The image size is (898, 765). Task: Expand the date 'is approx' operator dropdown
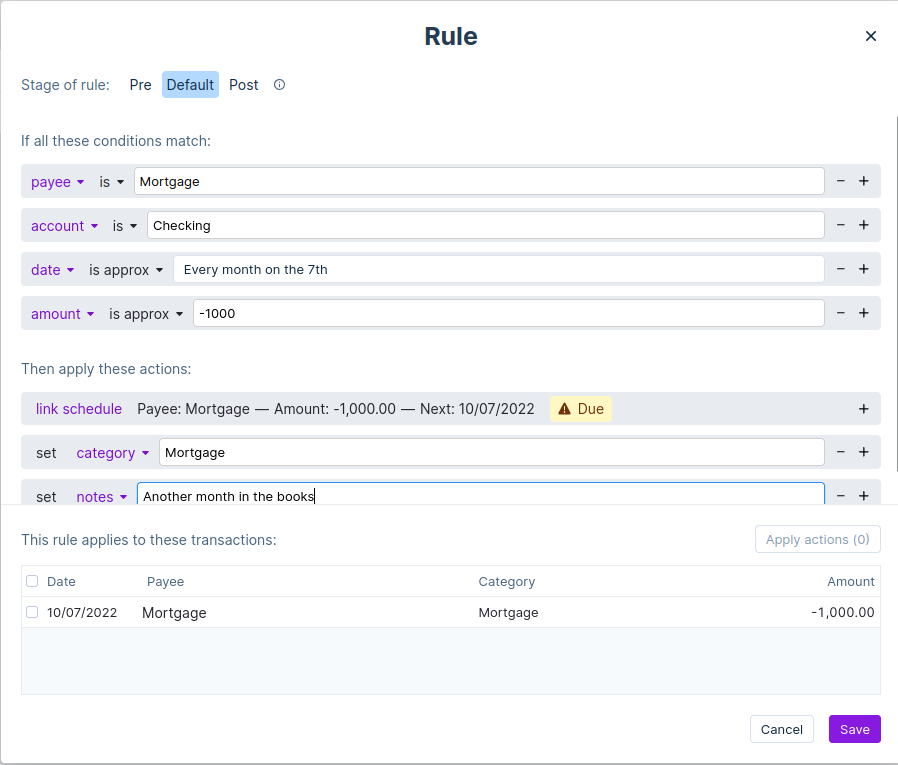tap(126, 270)
